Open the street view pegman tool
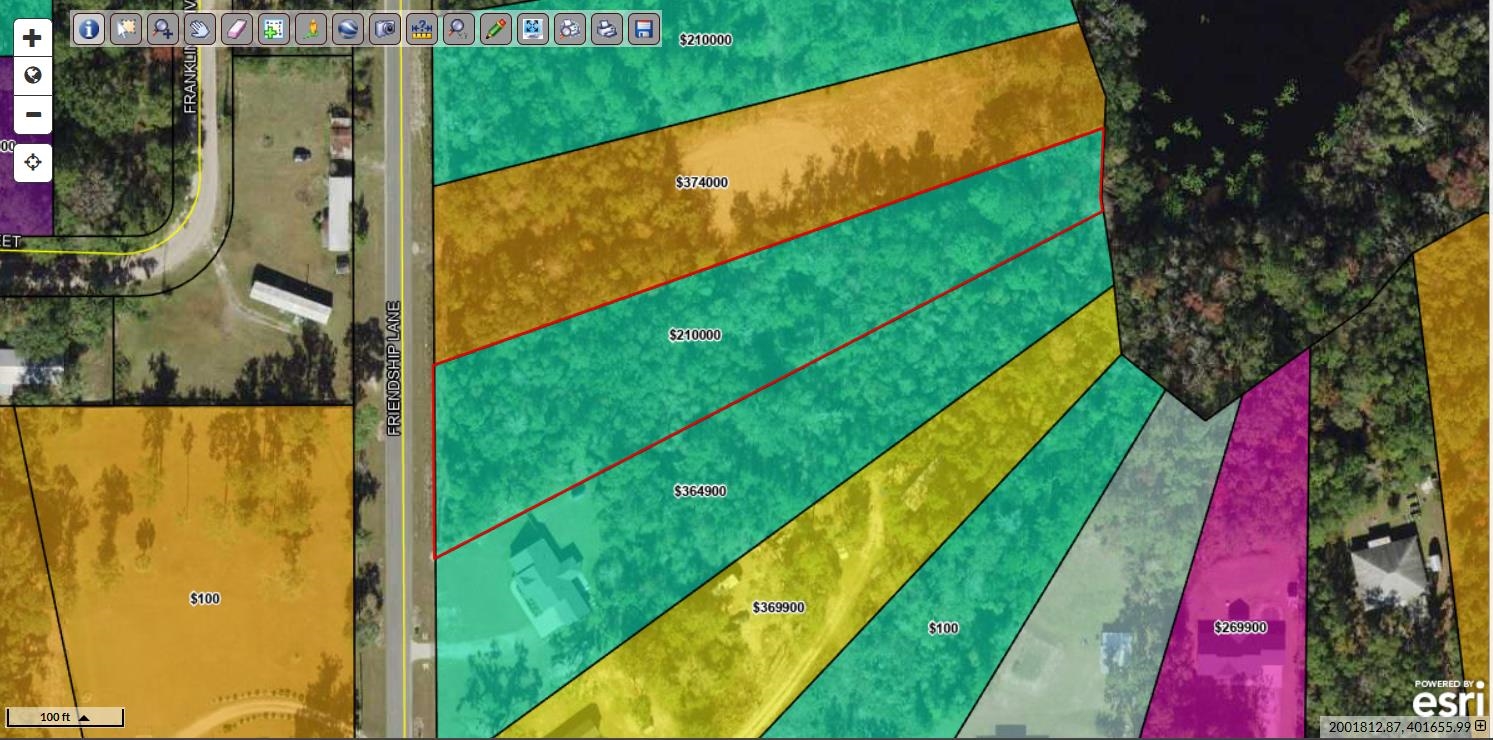 pos(311,29)
